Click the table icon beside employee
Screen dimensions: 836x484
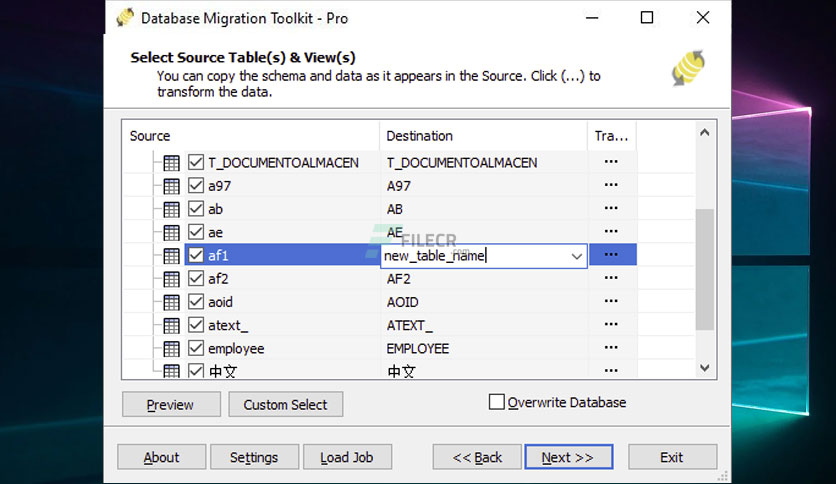[x=171, y=349]
